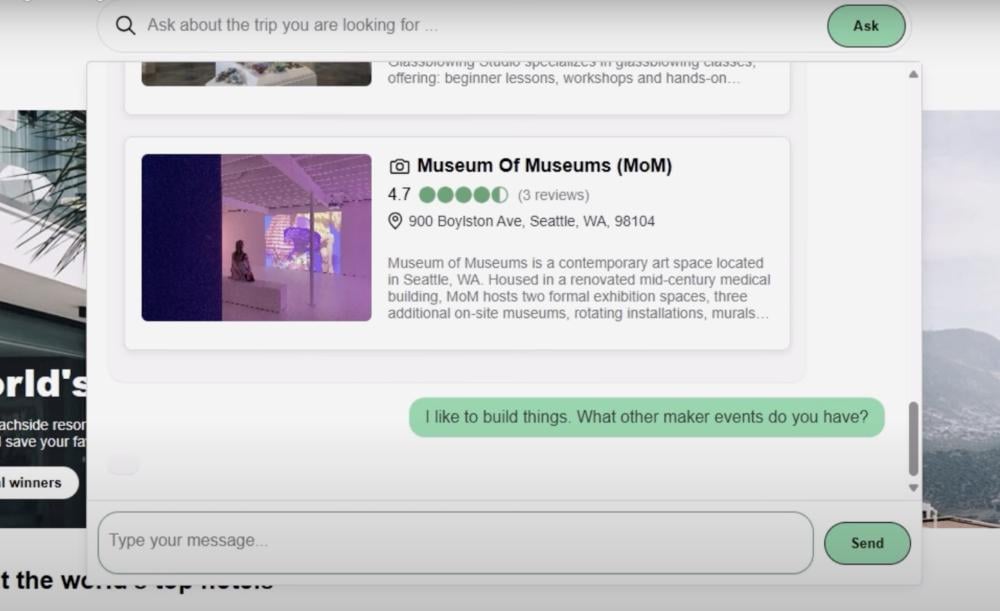Click the '(3 reviews)' link
This screenshot has width=1000, height=611.
tap(554, 195)
